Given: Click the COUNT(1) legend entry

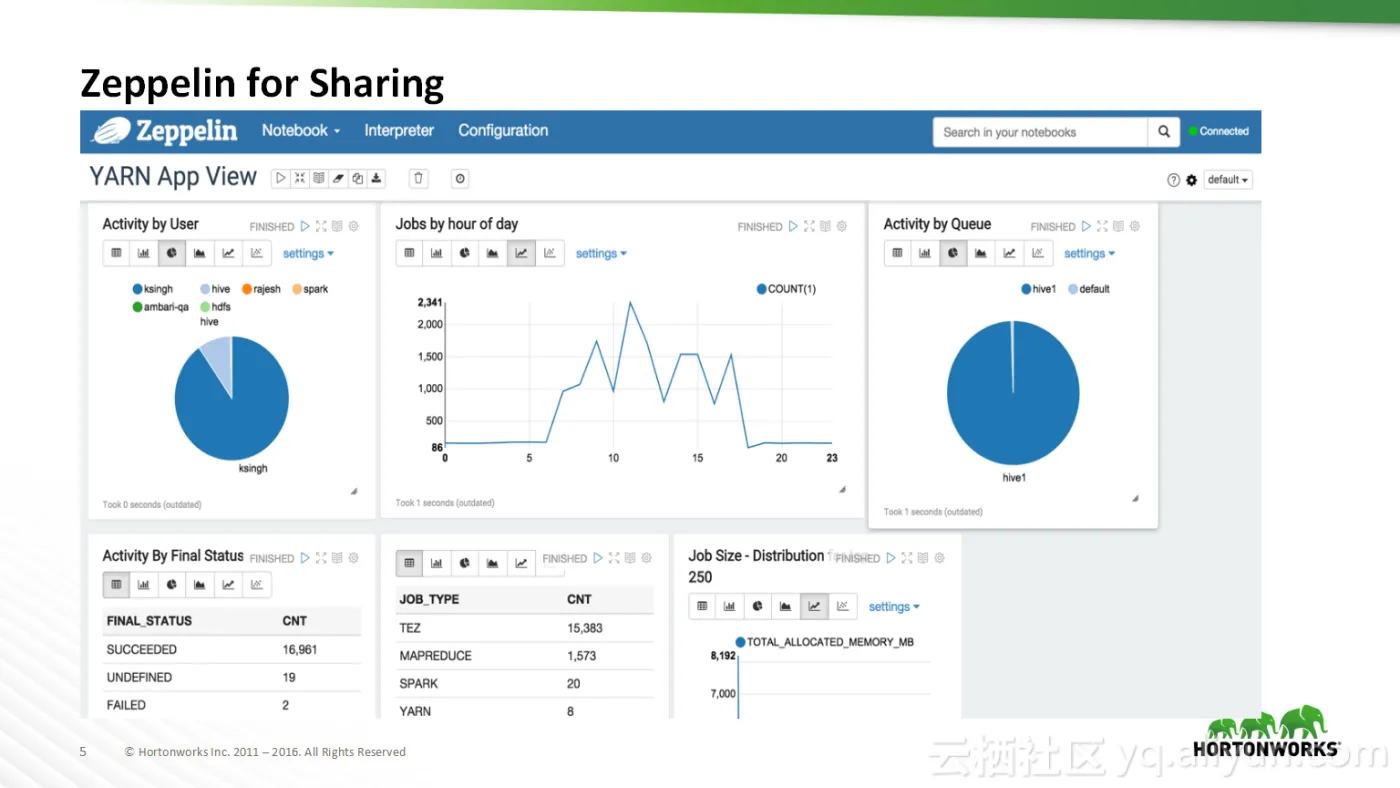Looking at the screenshot, I should tap(786, 289).
